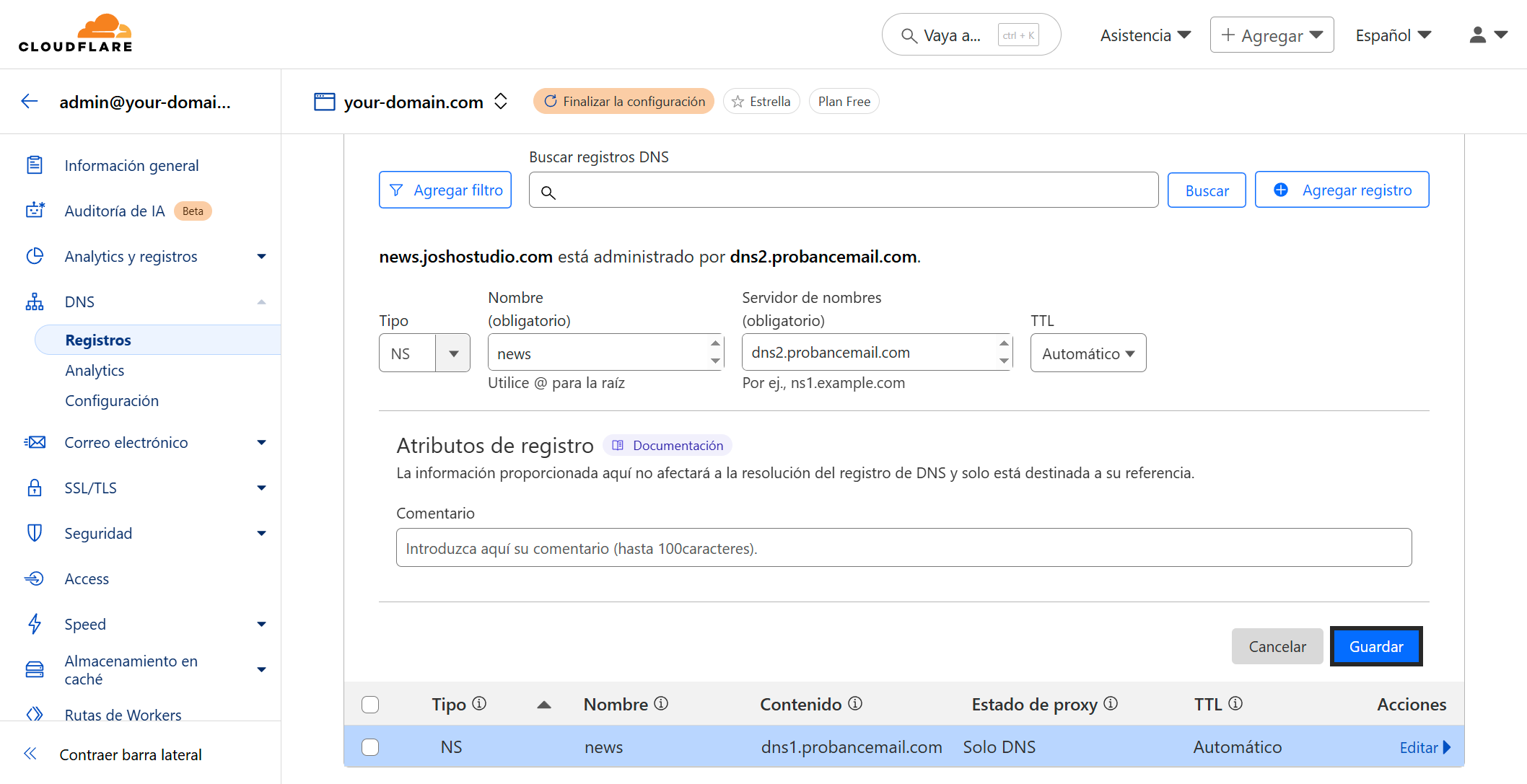The height and width of the screenshot is (784, 1527).
Task: Open the Documentación link
Action: pos(668,445)
